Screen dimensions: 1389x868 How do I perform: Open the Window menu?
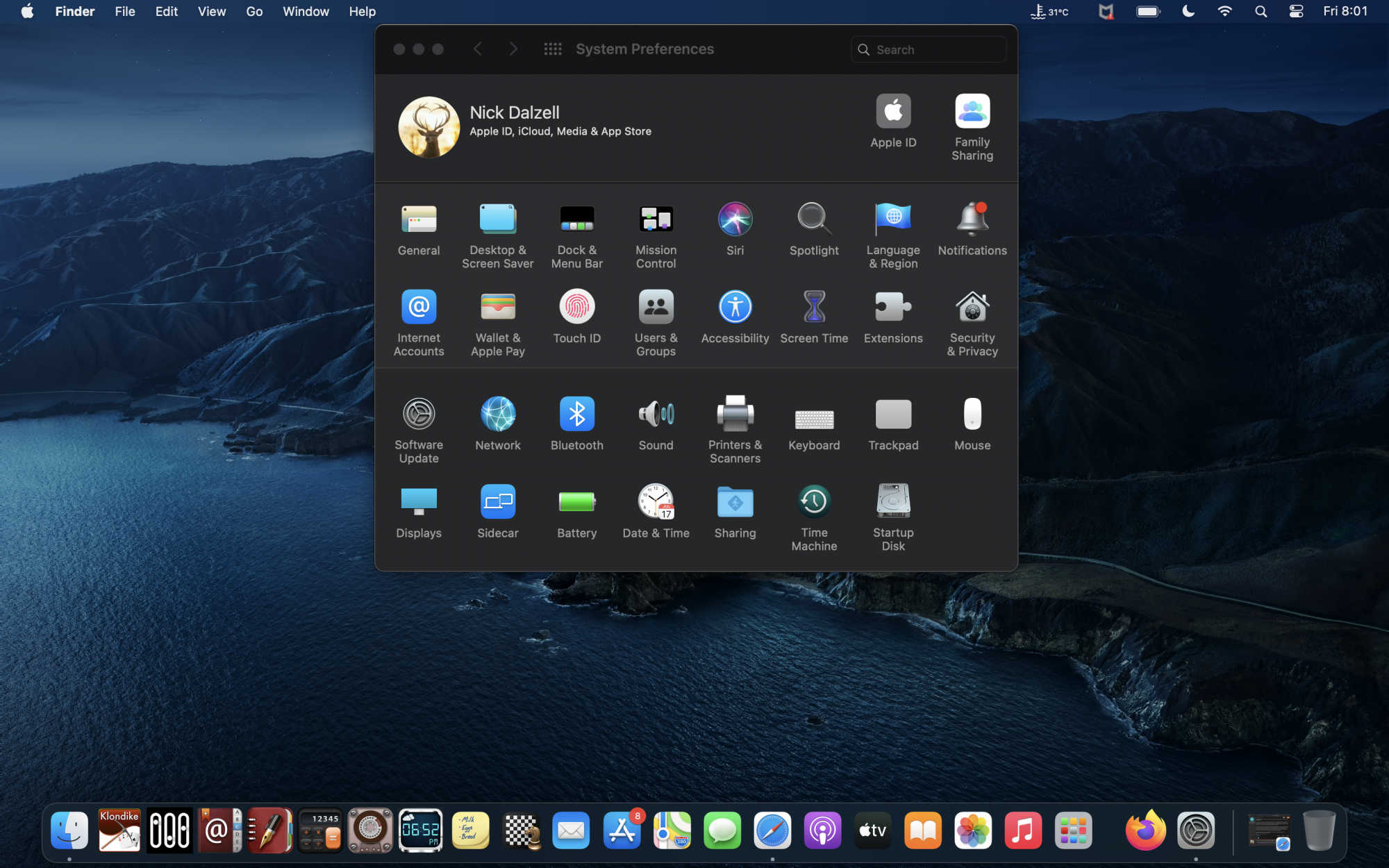(x=306, y=11)
